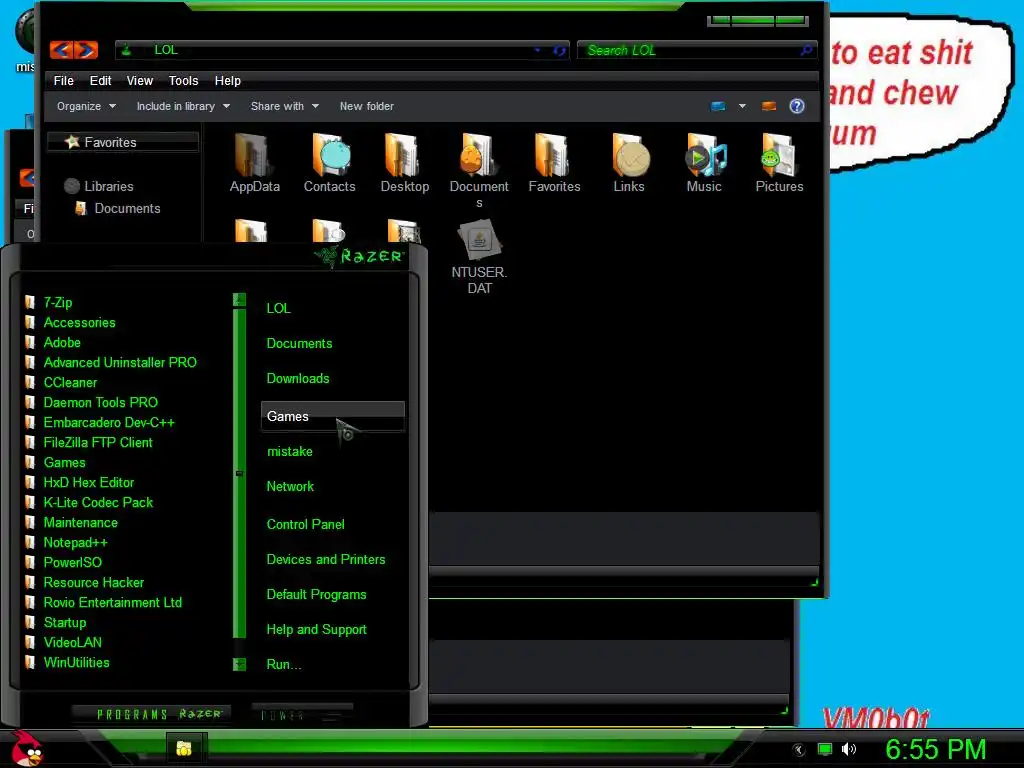Open the Organize dropdown
Viewport: 1024px width, 768px height.
86,106
